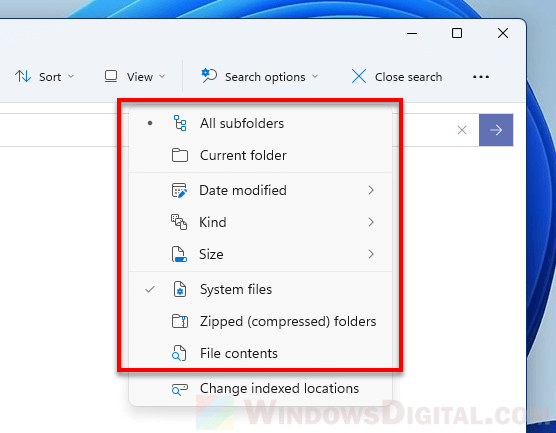
Task: Open the Sort dropdown
Action: coord(45,77)
